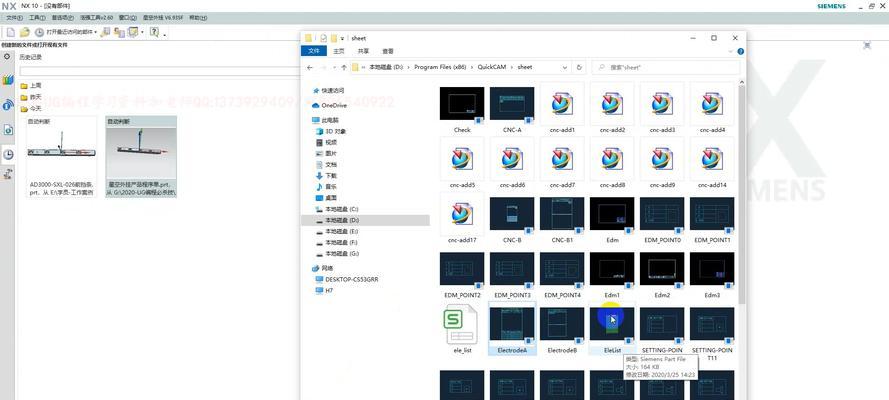The height and width of the screenshot is (400, 889).
Task: Open the 首选项(P) menu in NX
Action: tap(62, 18)
